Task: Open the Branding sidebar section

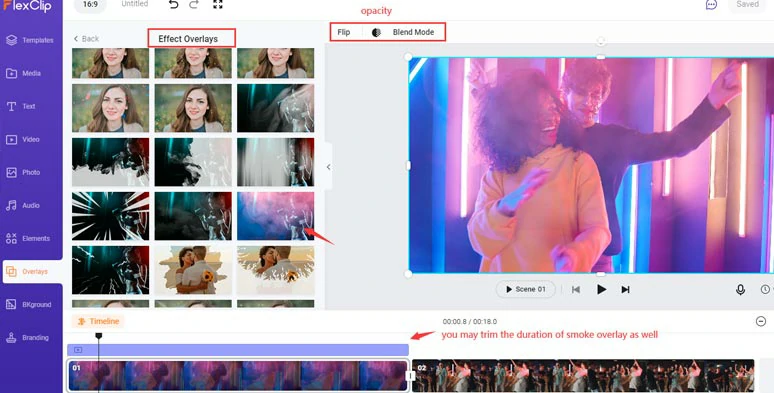Action: tap(28, 338)
